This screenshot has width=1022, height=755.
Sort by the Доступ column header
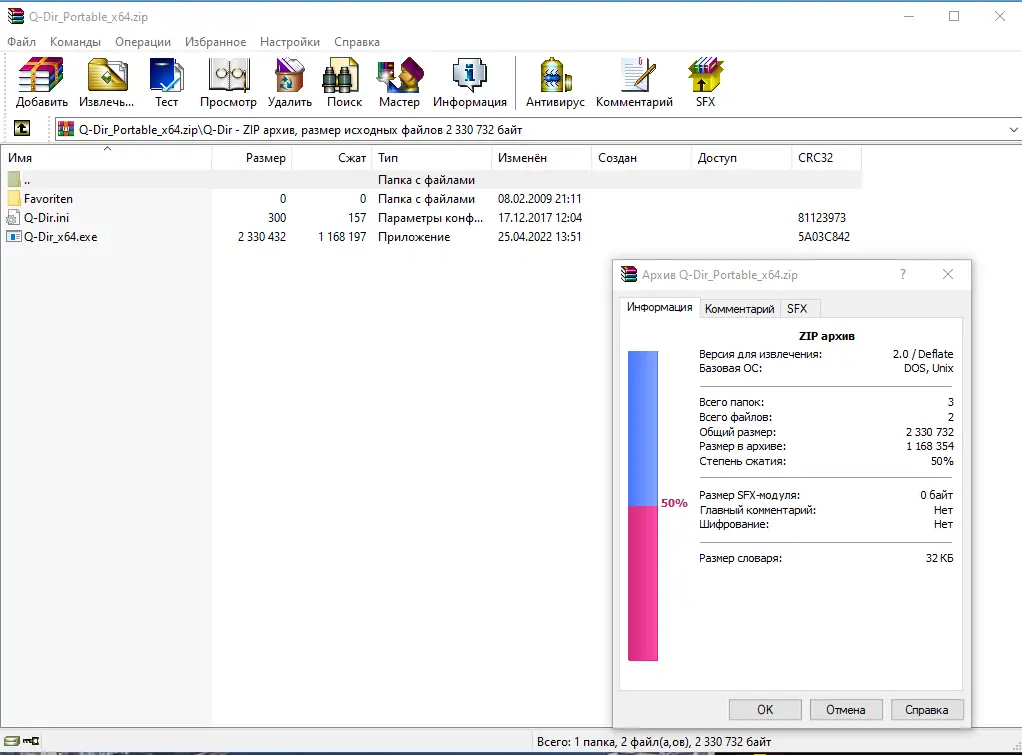[741, 158]
